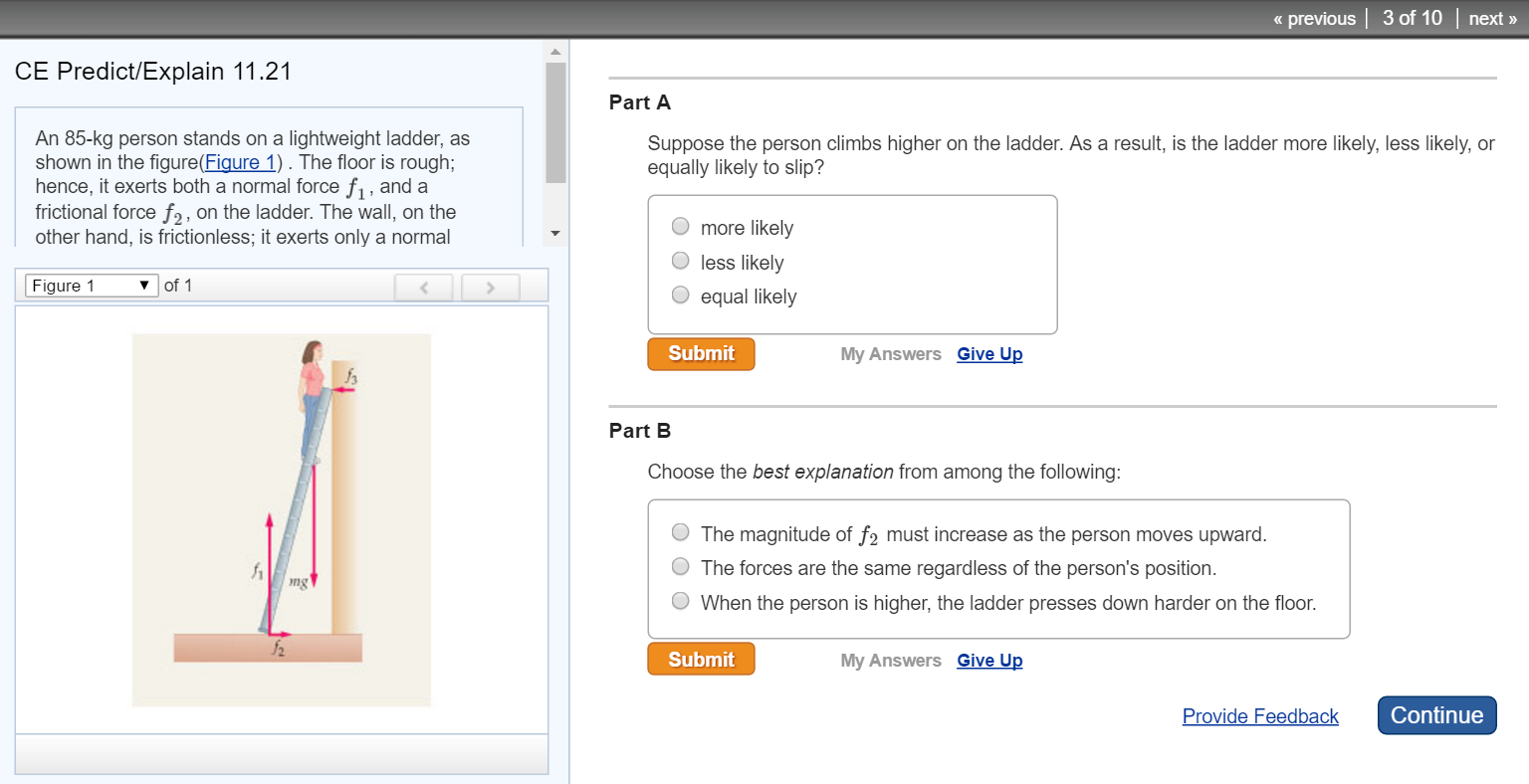Click the previous figure arrow
Image resolution: width=1529 pixels, height=784 pixels.
[423, 287]
